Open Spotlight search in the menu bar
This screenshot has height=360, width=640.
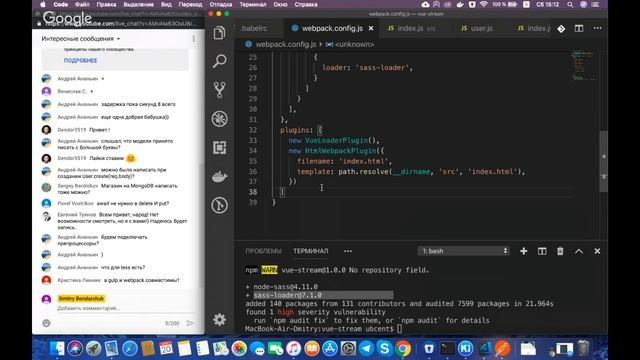(x=570, y=4)
